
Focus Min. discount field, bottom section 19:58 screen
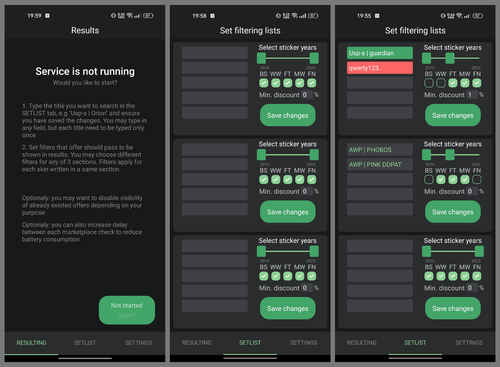pyautogui.click(x=307, y=288)
